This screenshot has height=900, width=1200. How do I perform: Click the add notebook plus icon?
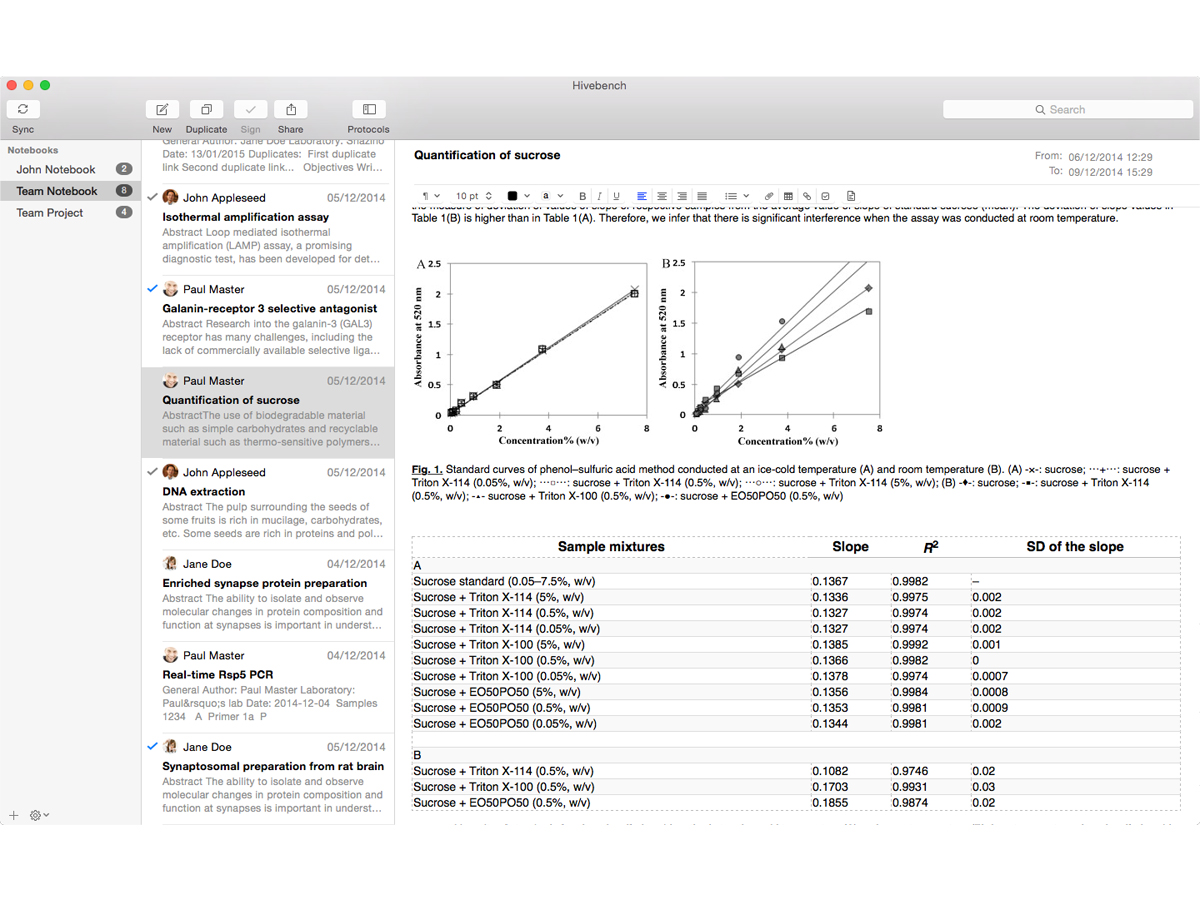(x=14, y=815)
